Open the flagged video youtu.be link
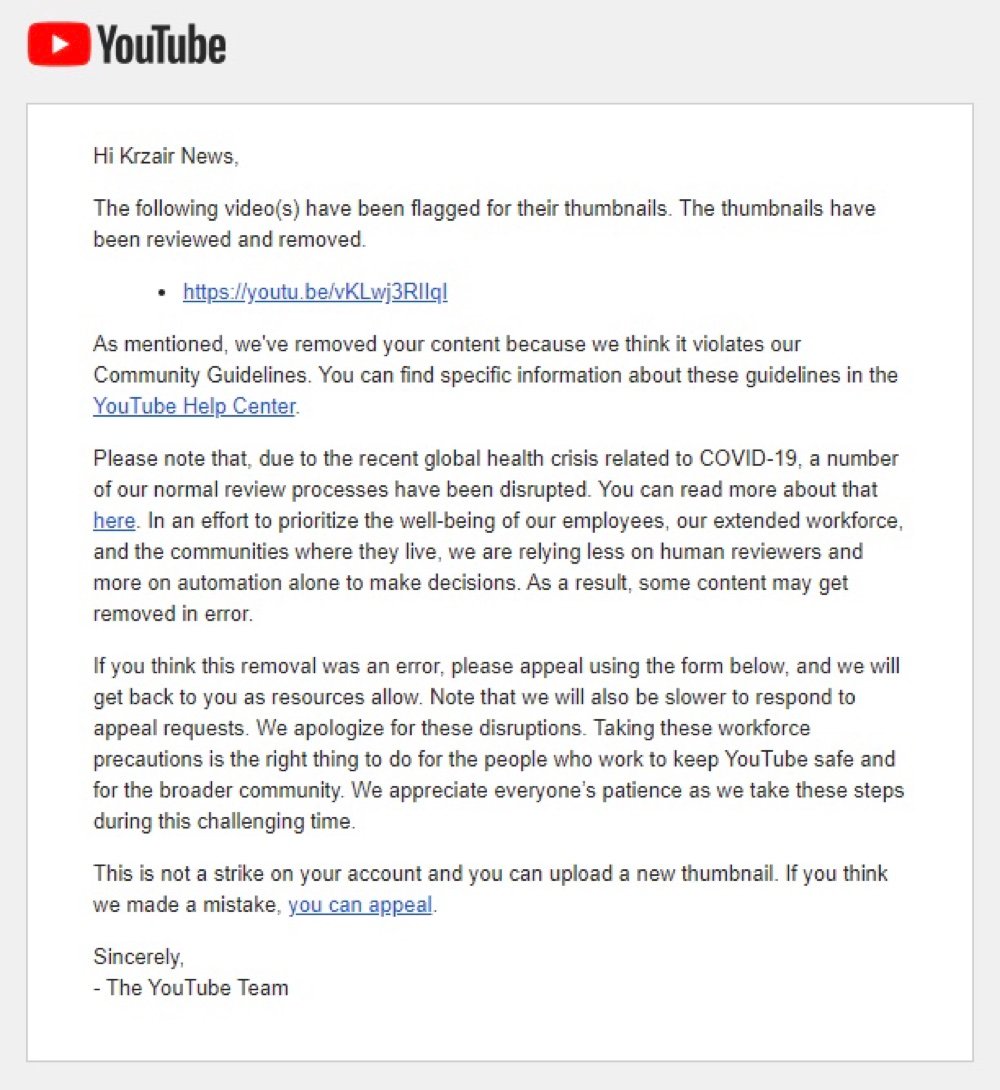1000x1090 pixels. point(315,291)
